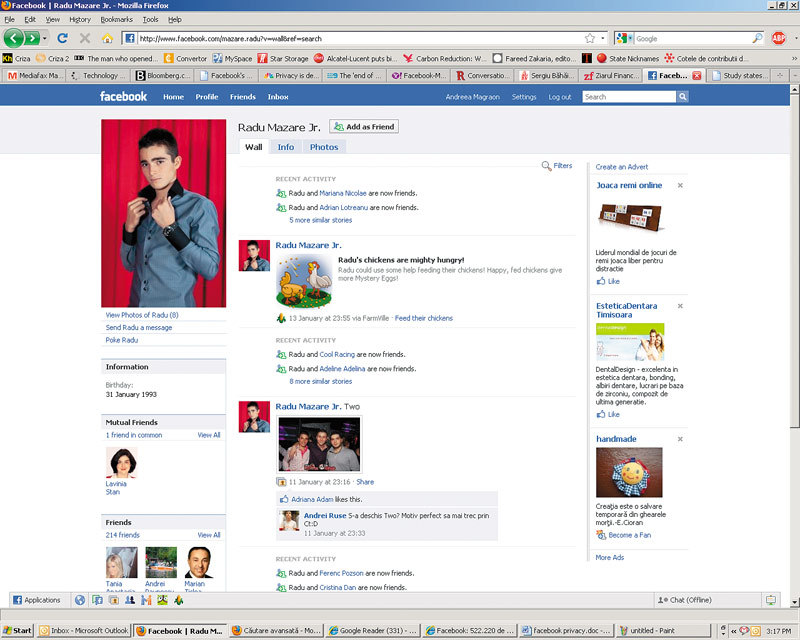Viewport: 800px width, 640px height.
Task: Click the globe icon in the Facebook bottom bar
Action: [80, 600]
